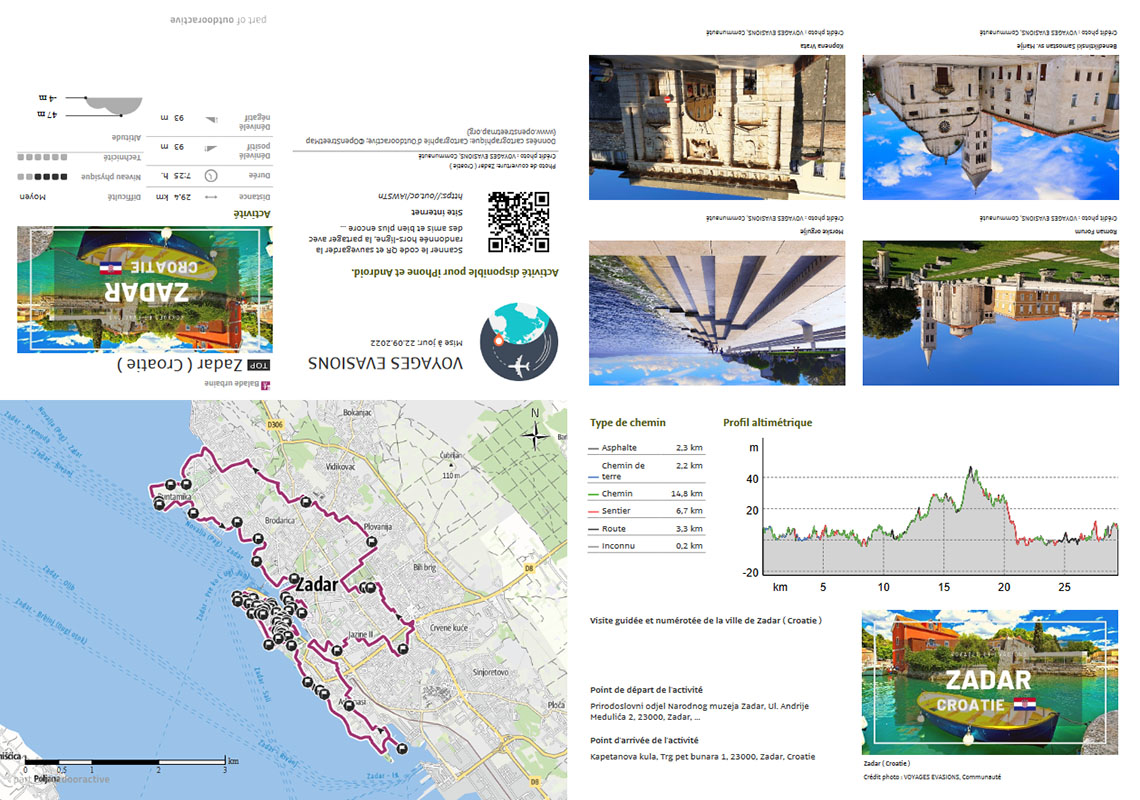
Task: Open the https://out.ac/IAWsTm link
Action: [x=420, y=196]
